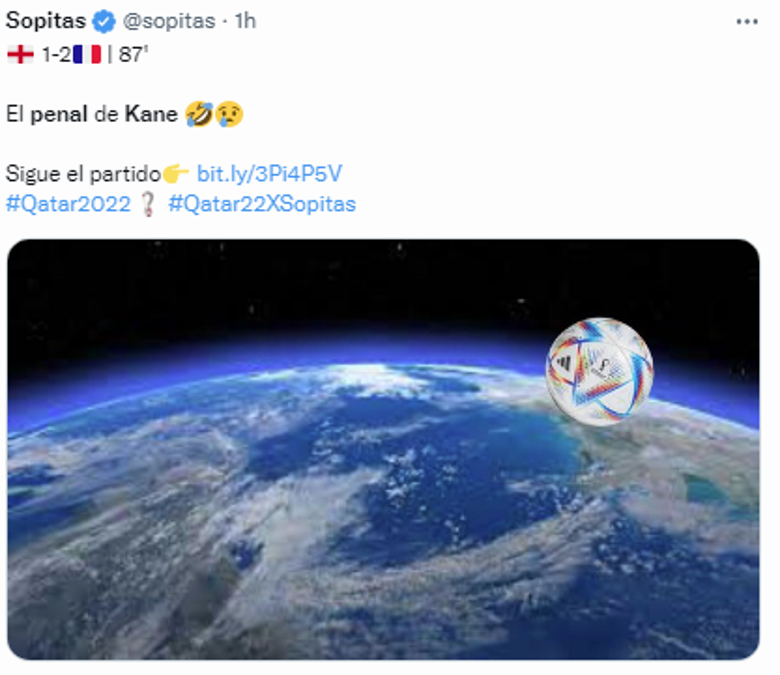Open the tweet's more options menu
Screen dimensions: 780x675
(746, 21)
